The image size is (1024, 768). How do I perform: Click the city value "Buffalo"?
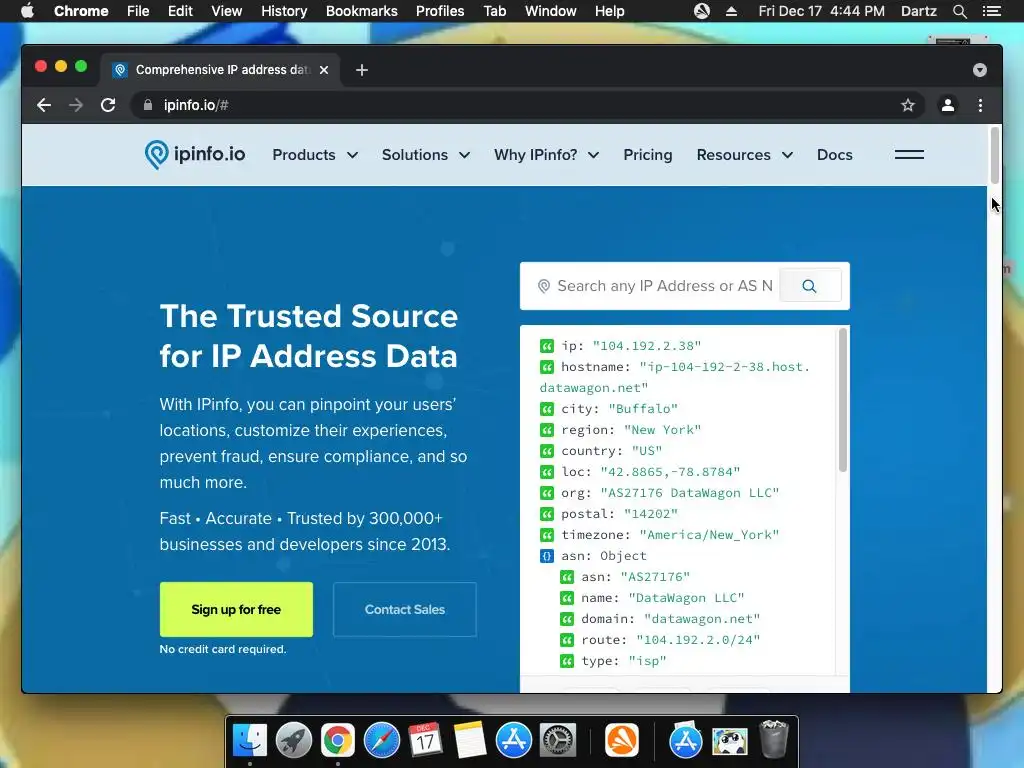[x=643, y=409]
